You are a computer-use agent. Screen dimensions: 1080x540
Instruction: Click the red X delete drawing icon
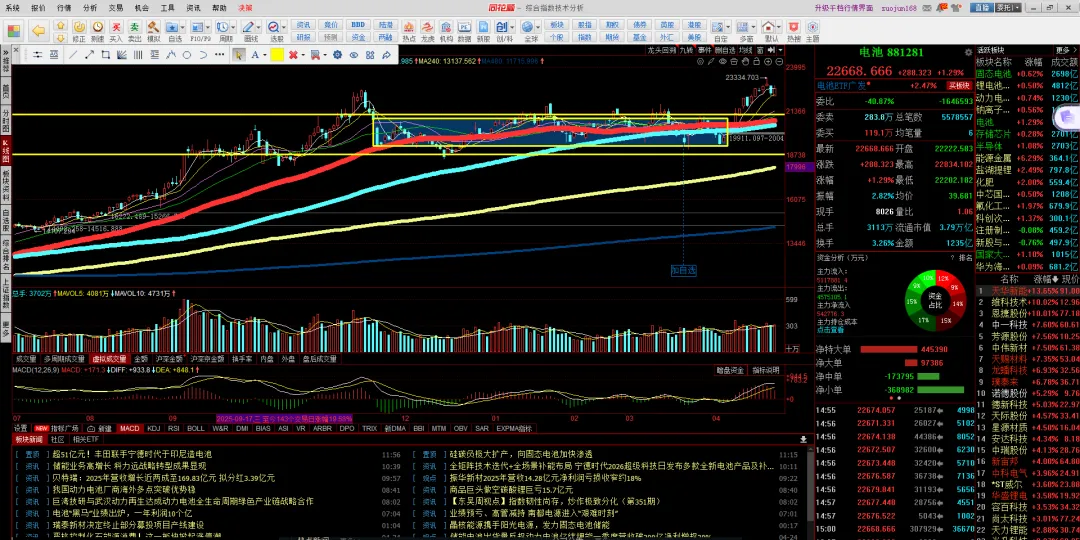pyautogui.click(x=293, y=54)
